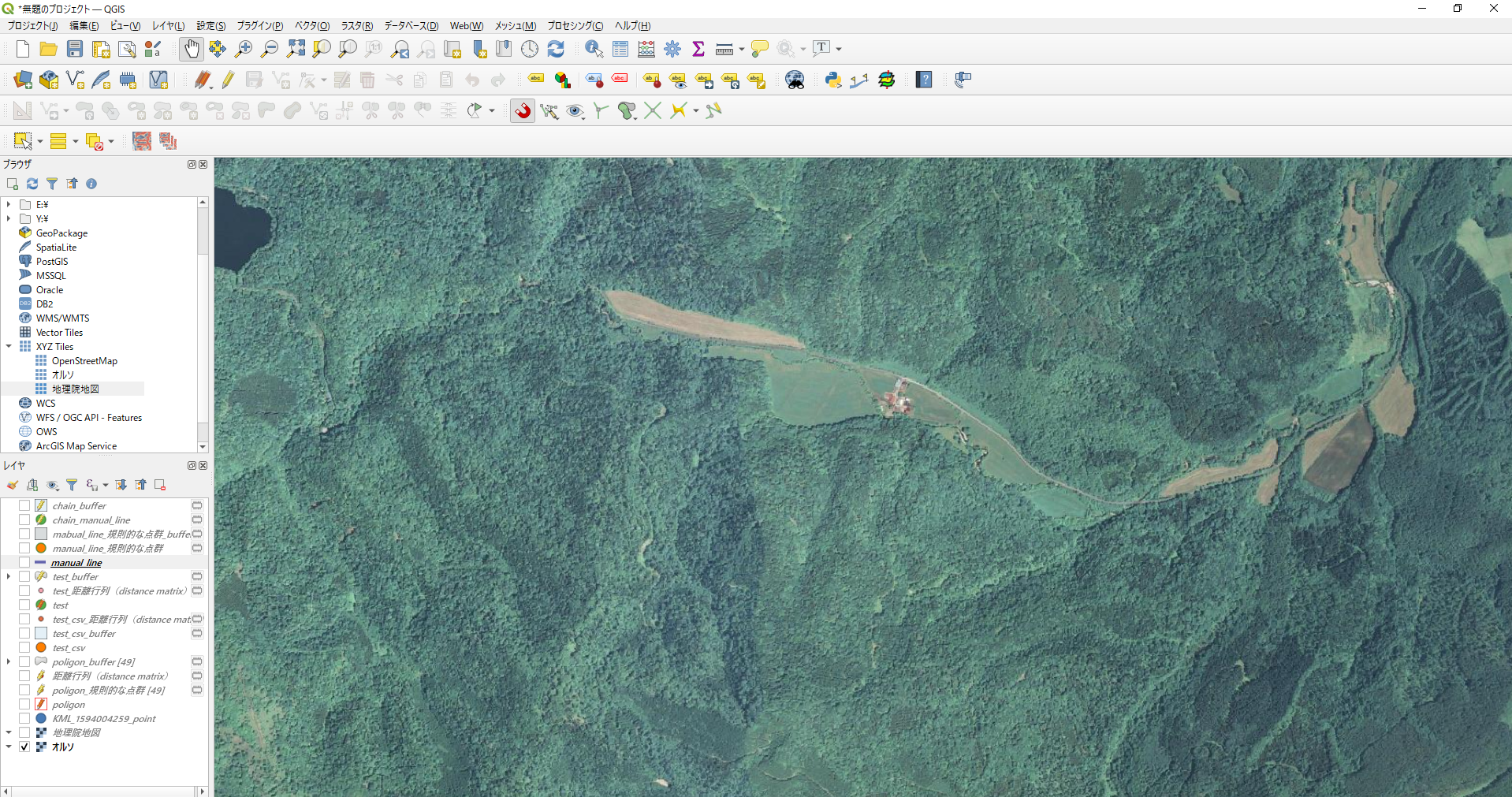Enable the 地理院地図 layer checkbox
Screen dimensions: 1512x797
click(x=24, y=732)
